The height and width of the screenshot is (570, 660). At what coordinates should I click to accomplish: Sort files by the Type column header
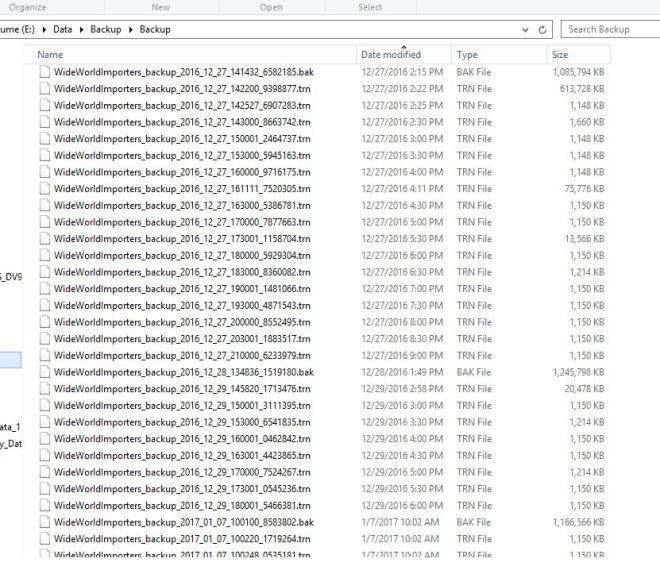pyautogui.click(x=467, y=55)
